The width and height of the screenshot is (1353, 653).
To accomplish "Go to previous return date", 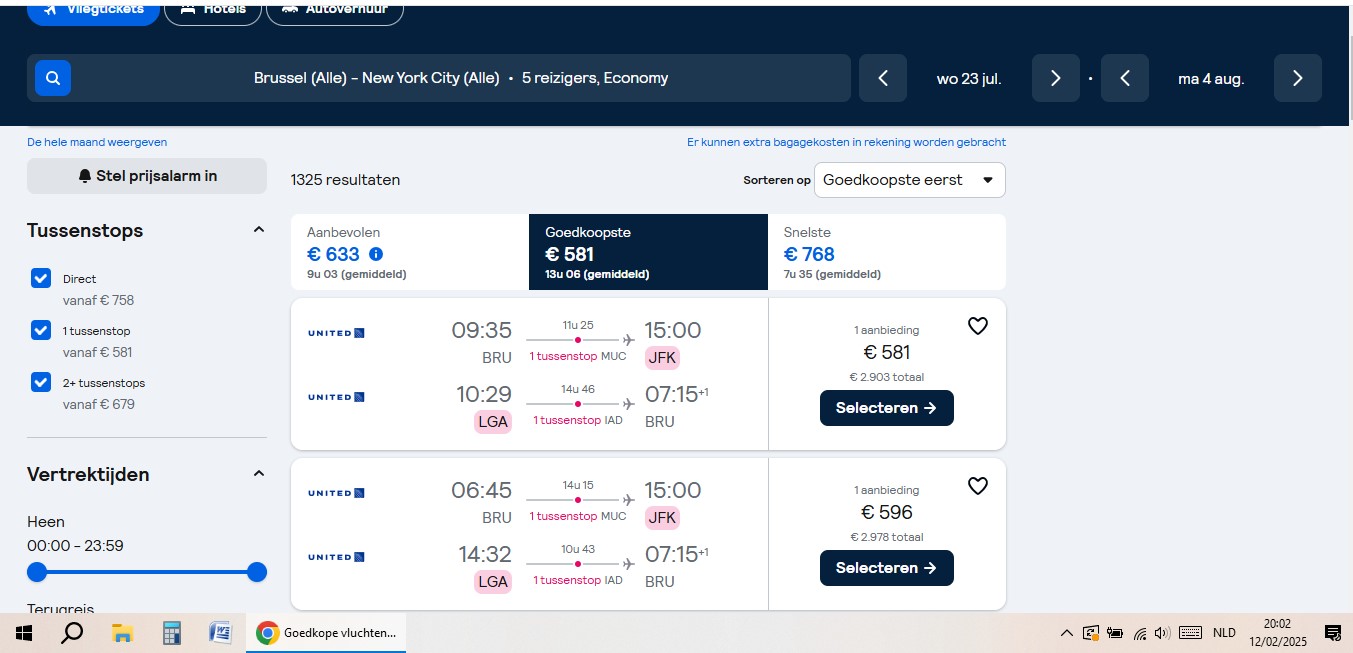I will pyautogui.click(x=1125, y=78).
